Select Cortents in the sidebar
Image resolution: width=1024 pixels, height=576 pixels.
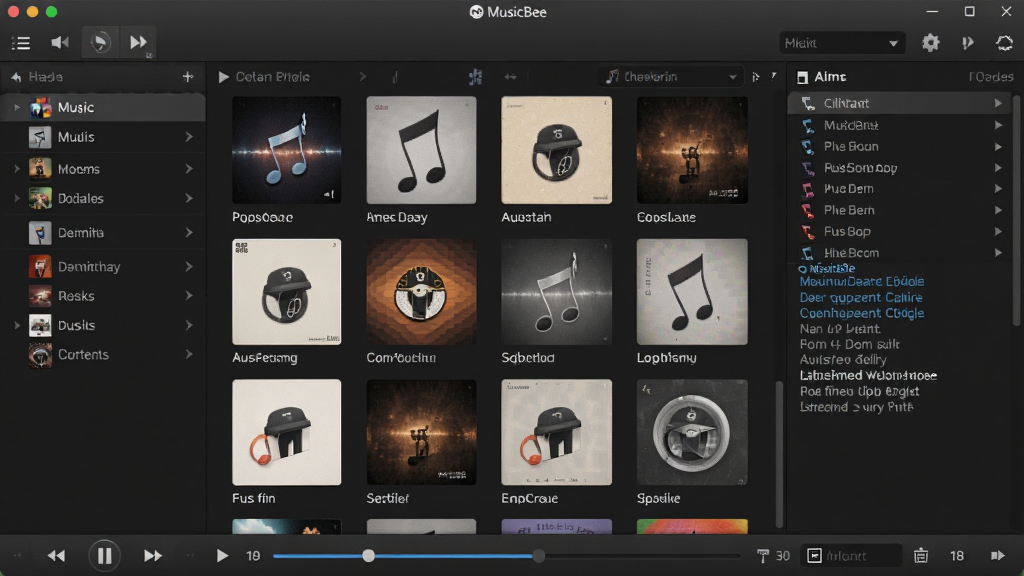tap(103, 355)
